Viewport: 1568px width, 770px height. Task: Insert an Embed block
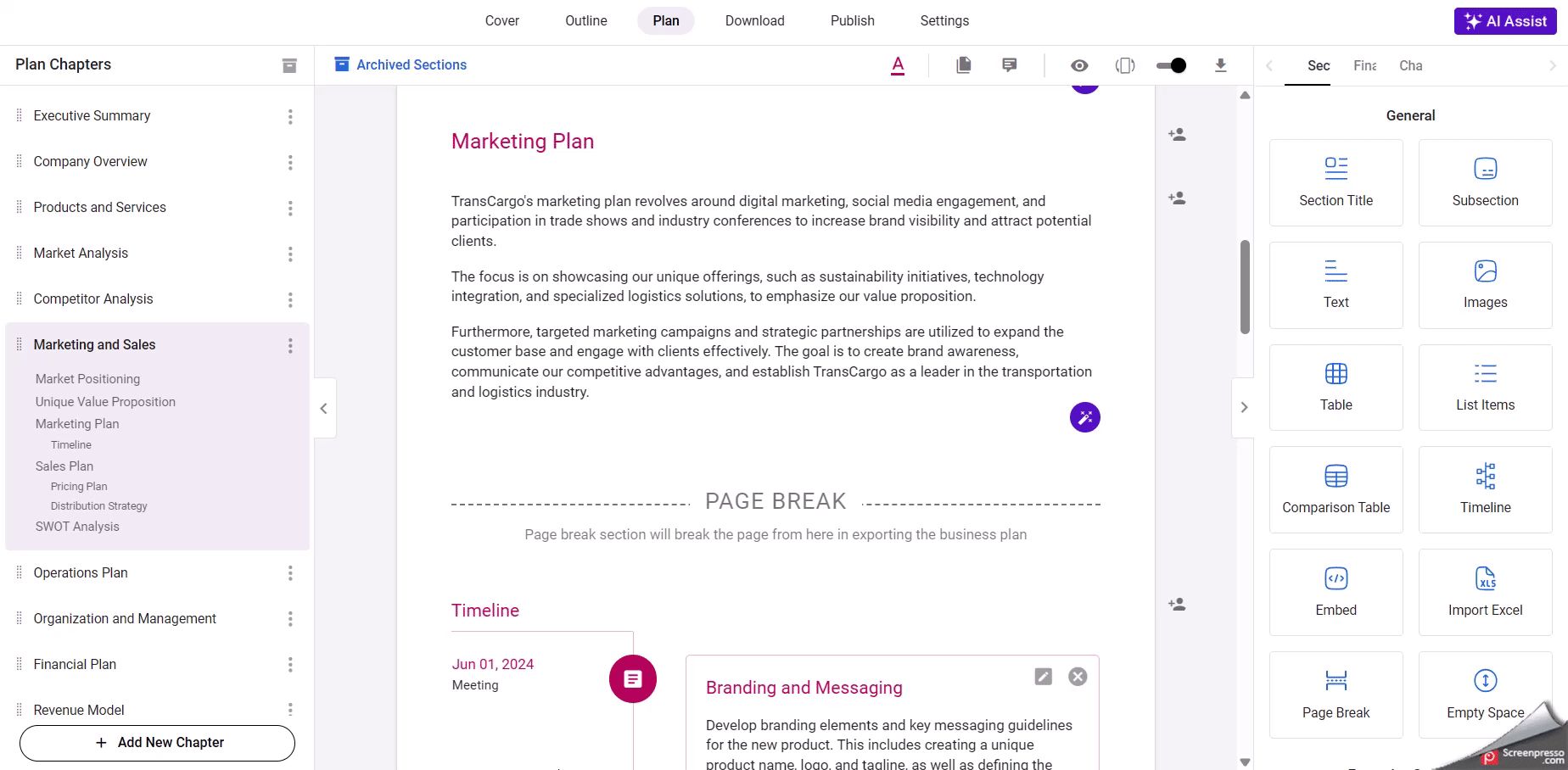1336,592
